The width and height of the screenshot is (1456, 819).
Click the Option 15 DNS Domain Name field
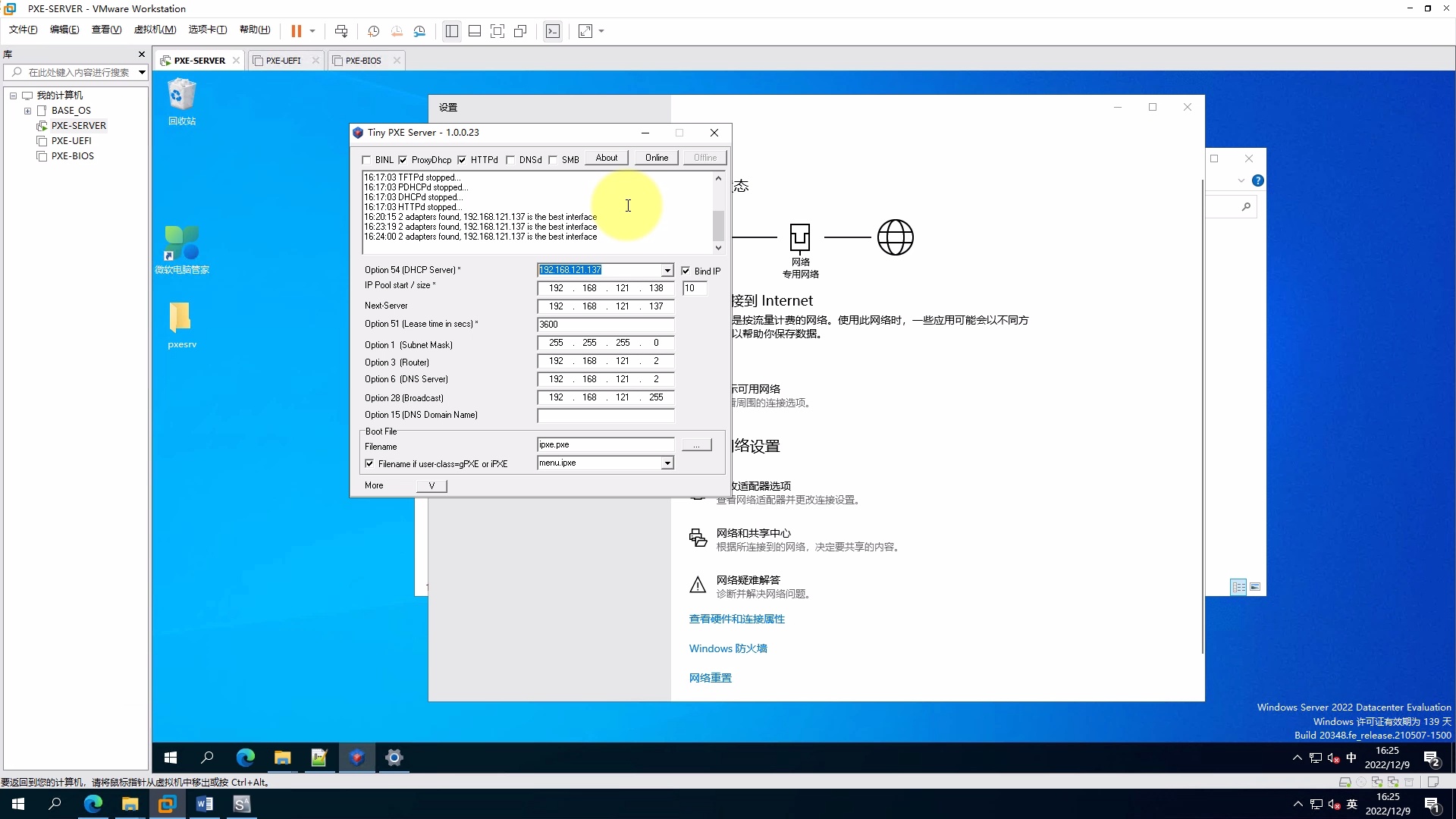pos(604,416)
